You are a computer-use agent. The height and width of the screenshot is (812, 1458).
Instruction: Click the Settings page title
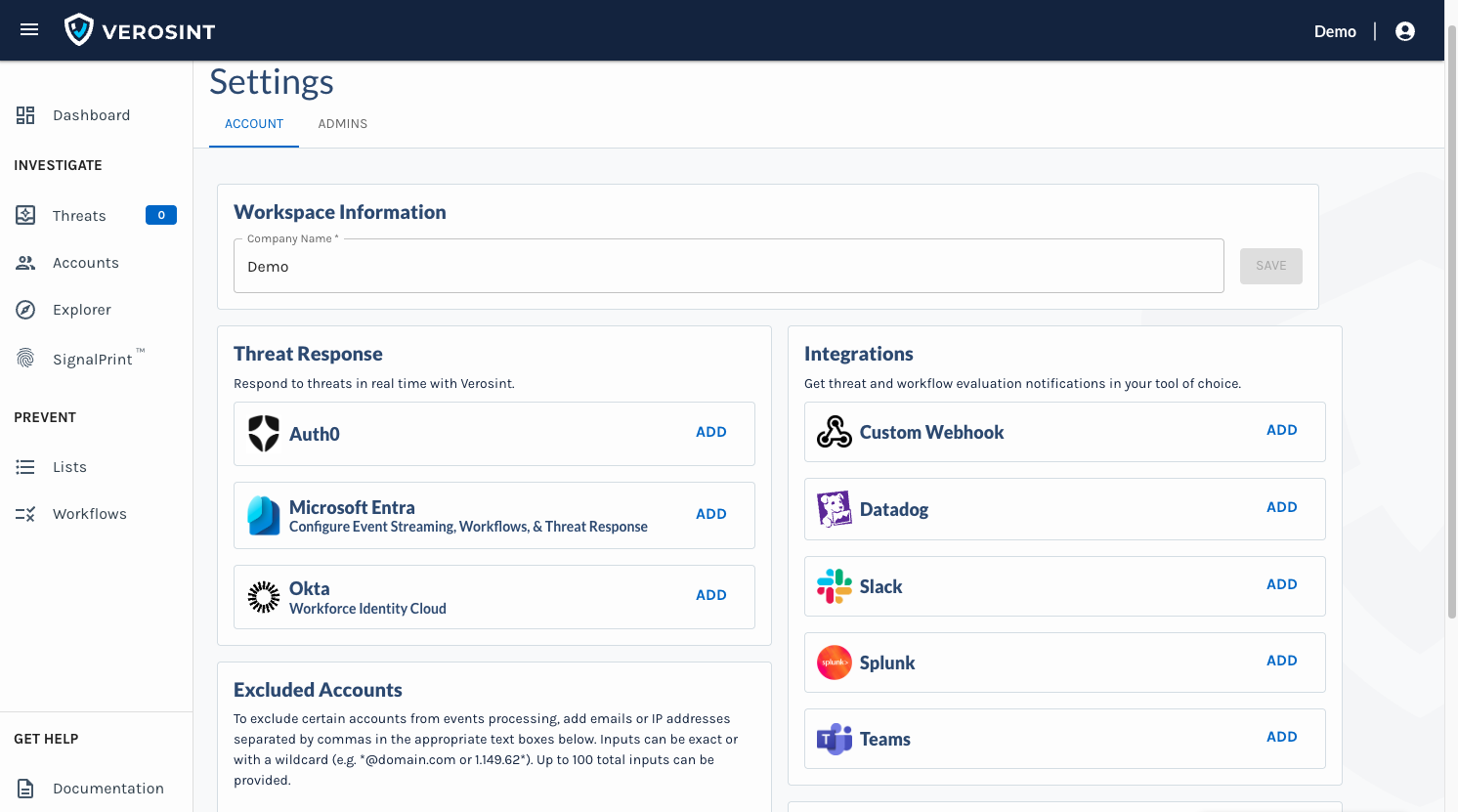tap(272, 82)
